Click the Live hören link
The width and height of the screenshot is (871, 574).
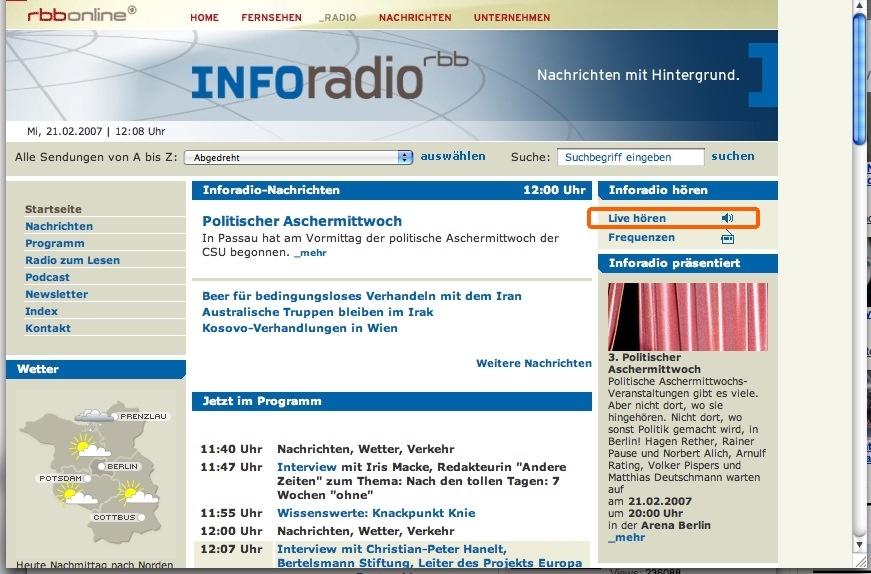coord(637,218)
